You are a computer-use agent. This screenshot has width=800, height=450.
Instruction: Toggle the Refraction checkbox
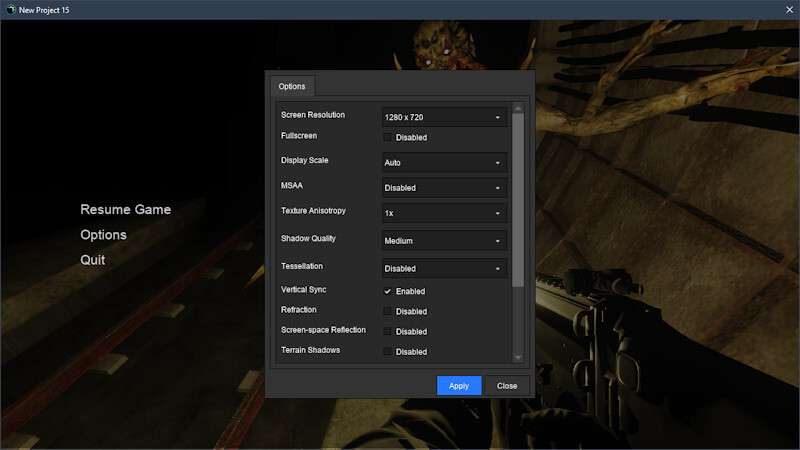pos(388,311)
